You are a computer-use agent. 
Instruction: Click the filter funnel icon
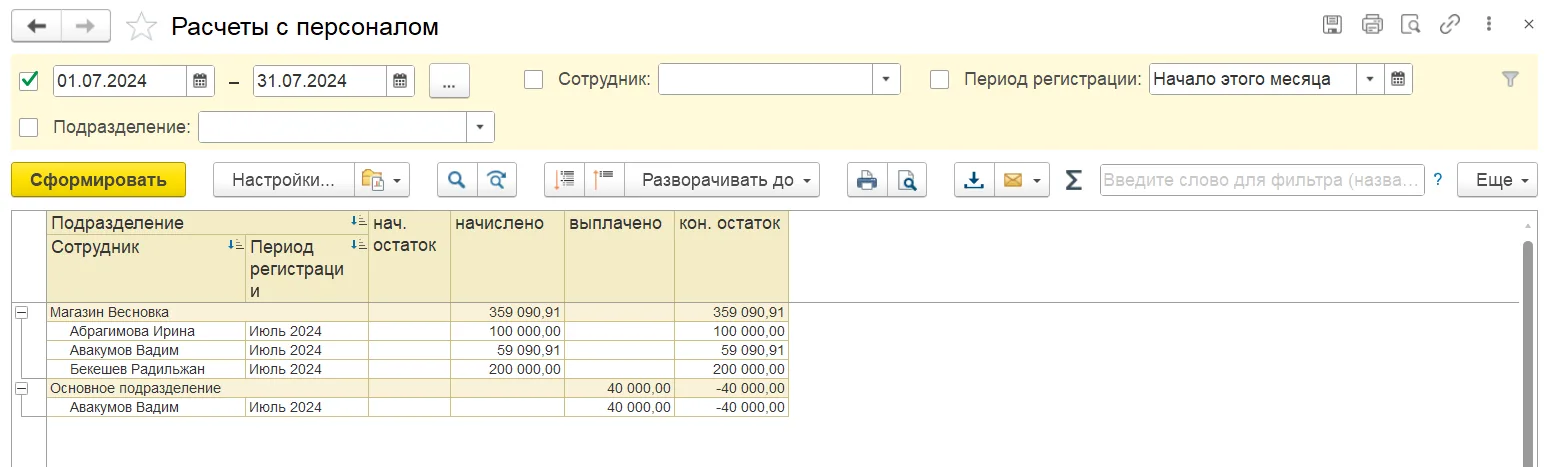point(1510,79)
